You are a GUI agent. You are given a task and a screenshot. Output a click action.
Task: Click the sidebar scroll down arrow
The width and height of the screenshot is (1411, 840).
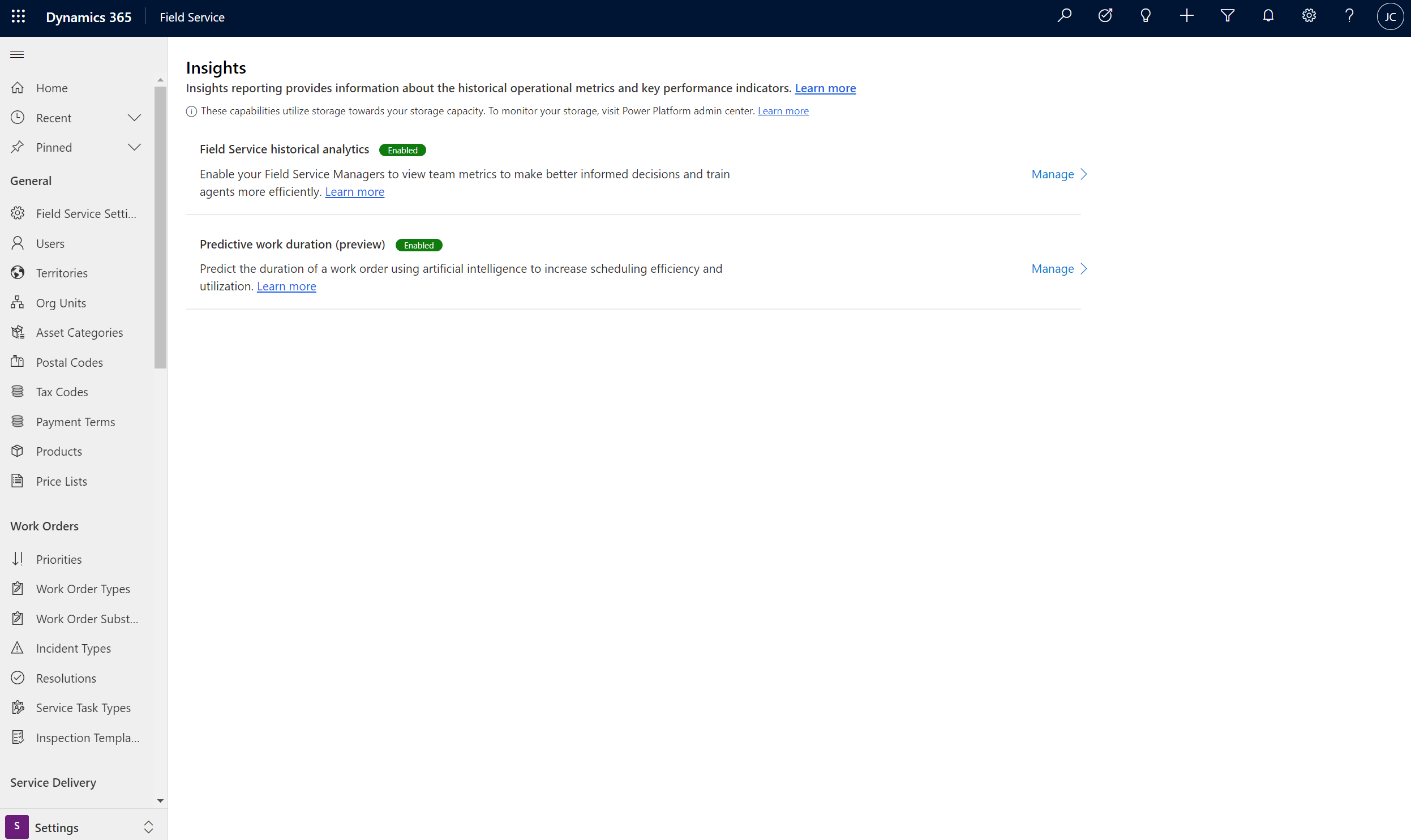click(160, 800)
